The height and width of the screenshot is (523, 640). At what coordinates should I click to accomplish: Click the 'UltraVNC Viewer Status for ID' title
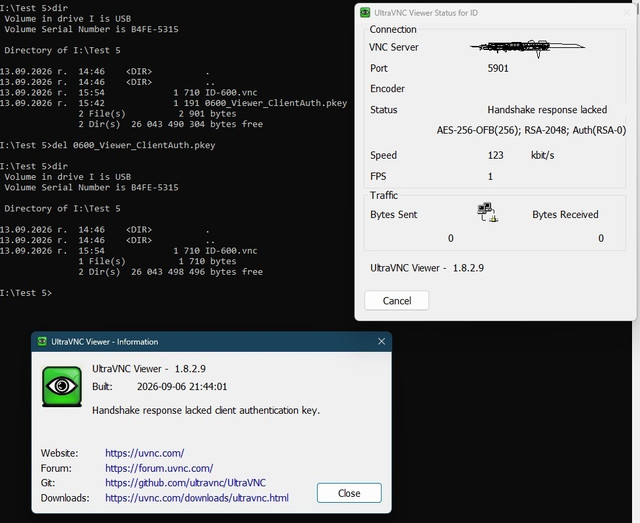click(x=426, y=13)
